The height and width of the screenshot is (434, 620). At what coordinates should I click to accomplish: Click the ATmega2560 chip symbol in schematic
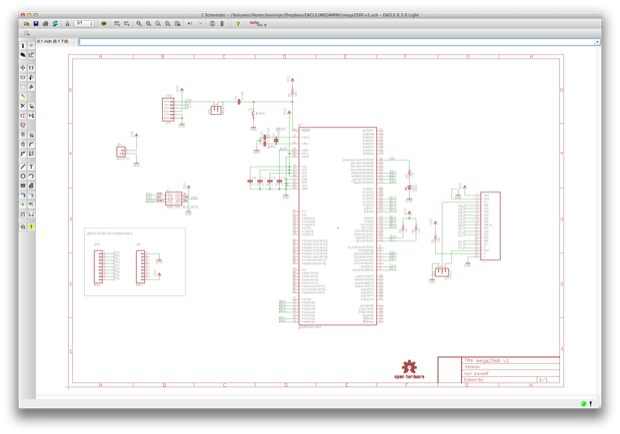click(338, 226)
